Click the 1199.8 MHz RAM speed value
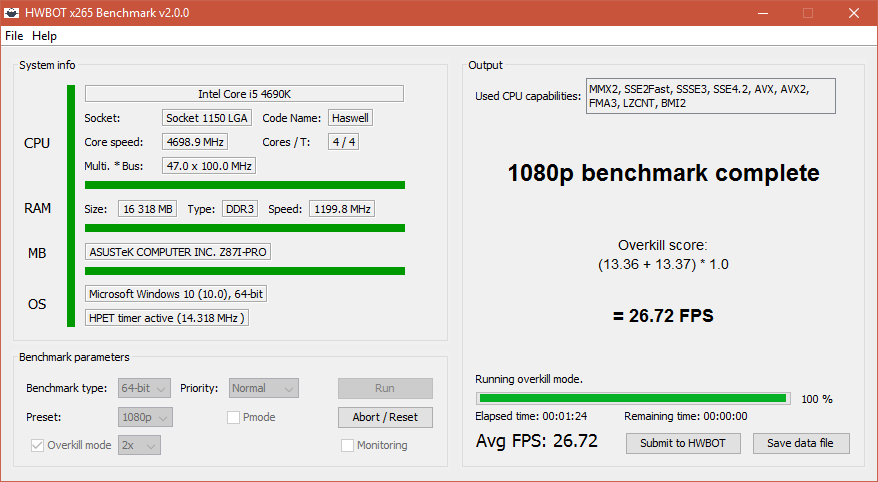878x482 pixels. click(342, 209)
